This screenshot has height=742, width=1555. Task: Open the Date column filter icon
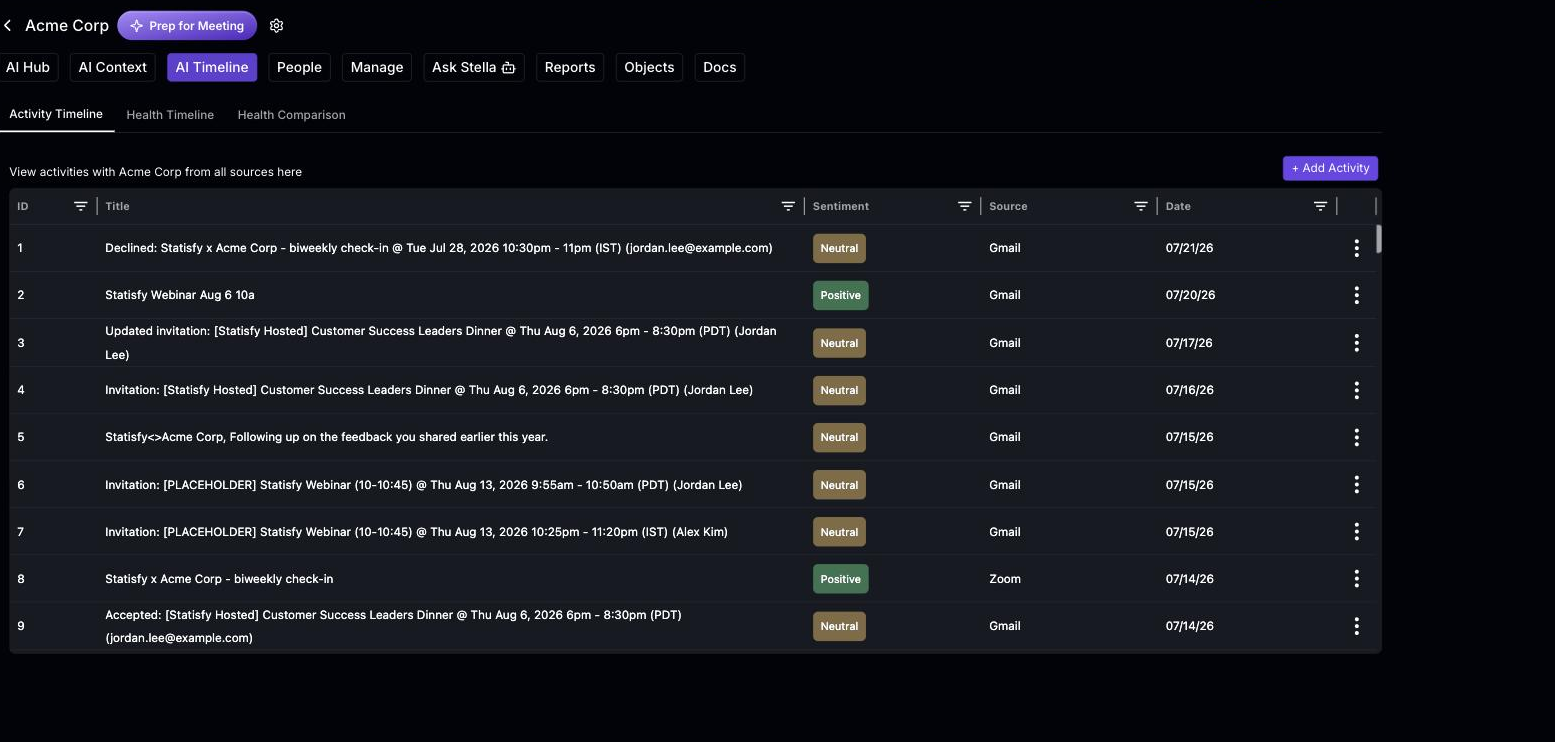(x=1320, y=206)
